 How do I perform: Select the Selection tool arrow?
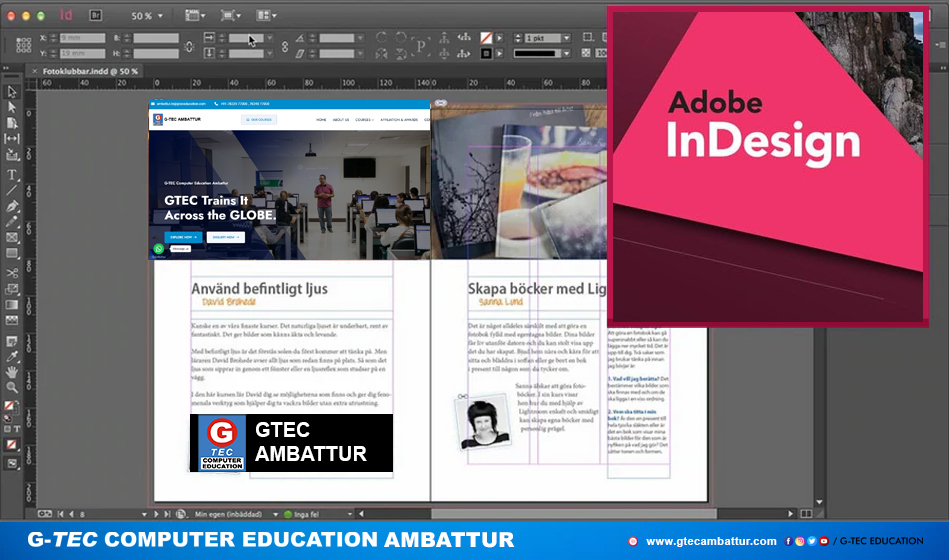click(x=12, y=91)
